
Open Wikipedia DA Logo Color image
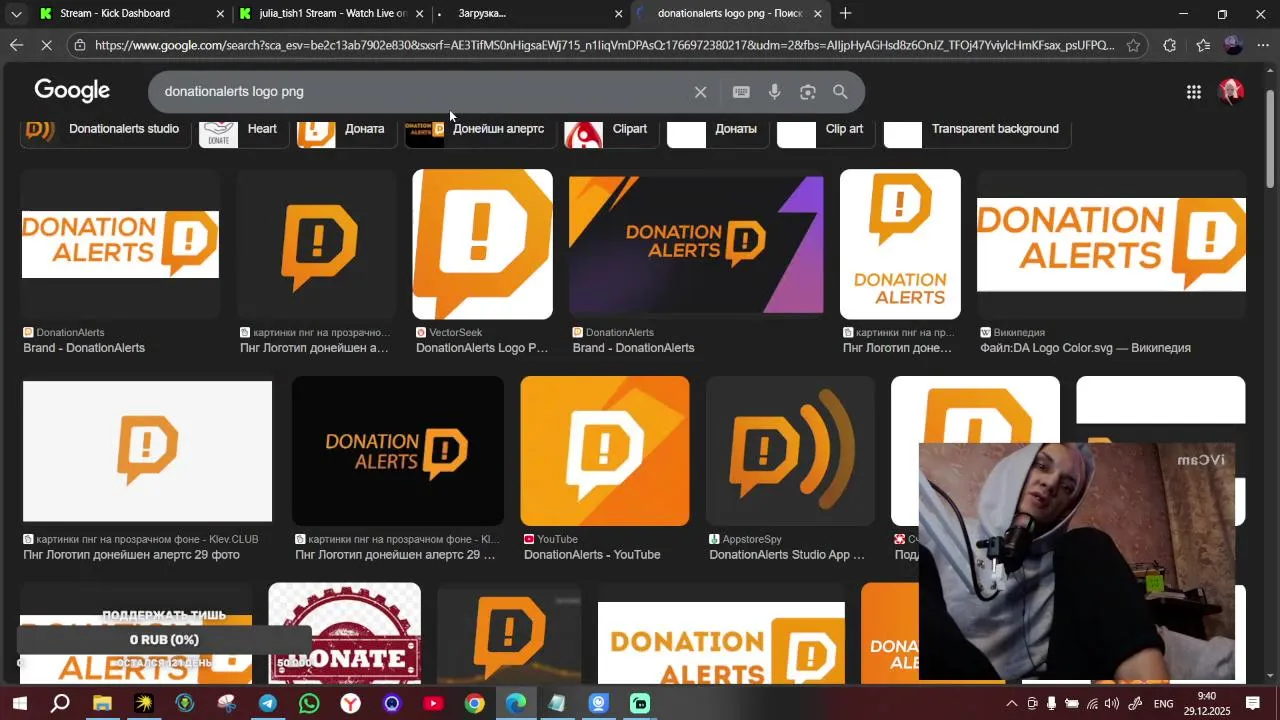pos(1111,244)
